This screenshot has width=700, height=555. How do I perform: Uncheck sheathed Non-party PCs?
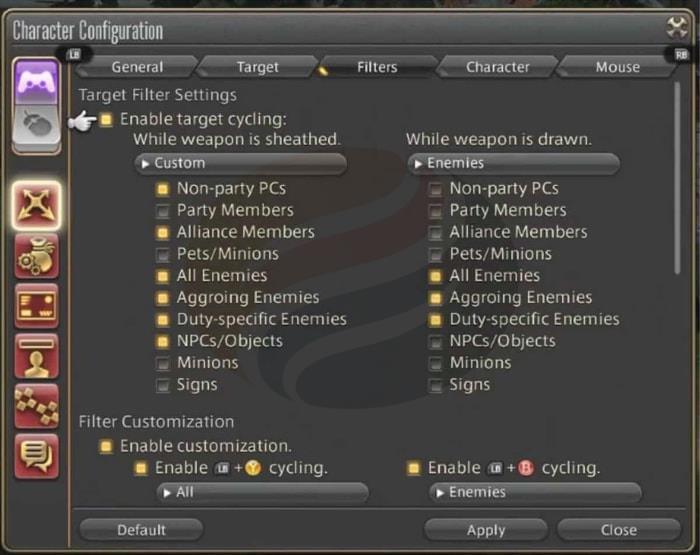coord(162,189)
